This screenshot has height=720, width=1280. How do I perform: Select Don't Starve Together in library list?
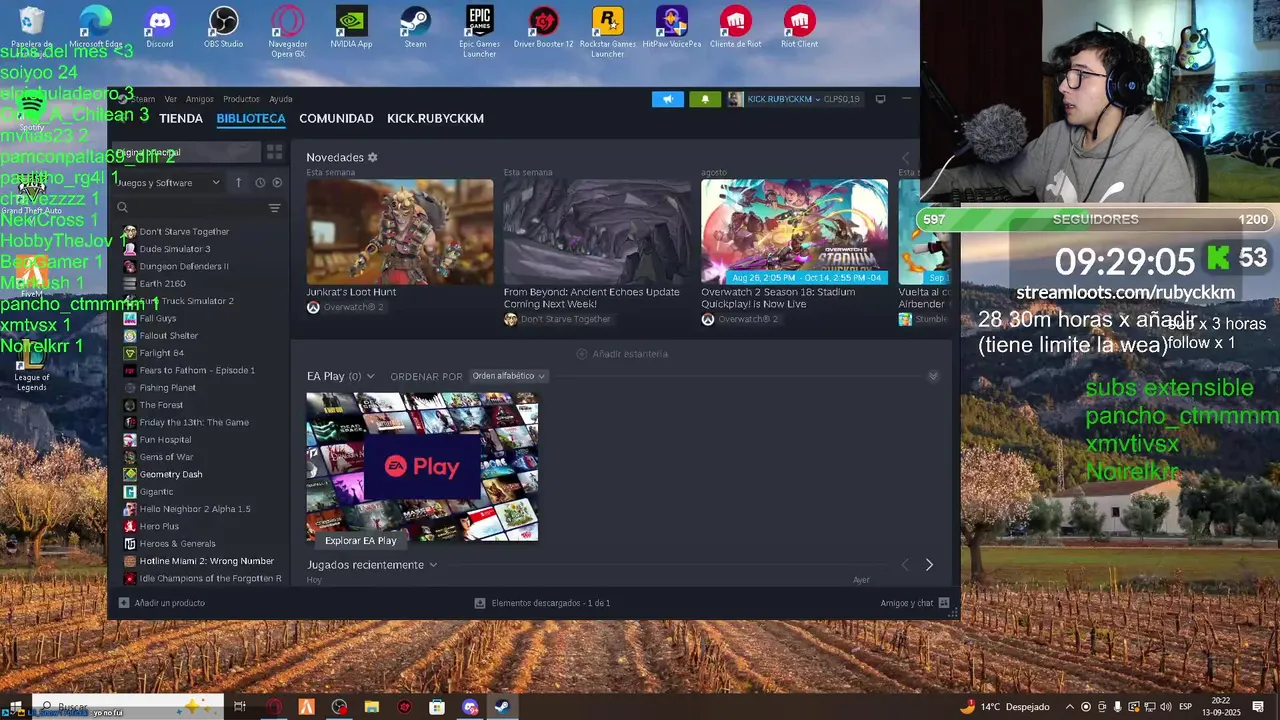(x=184, y=232)
